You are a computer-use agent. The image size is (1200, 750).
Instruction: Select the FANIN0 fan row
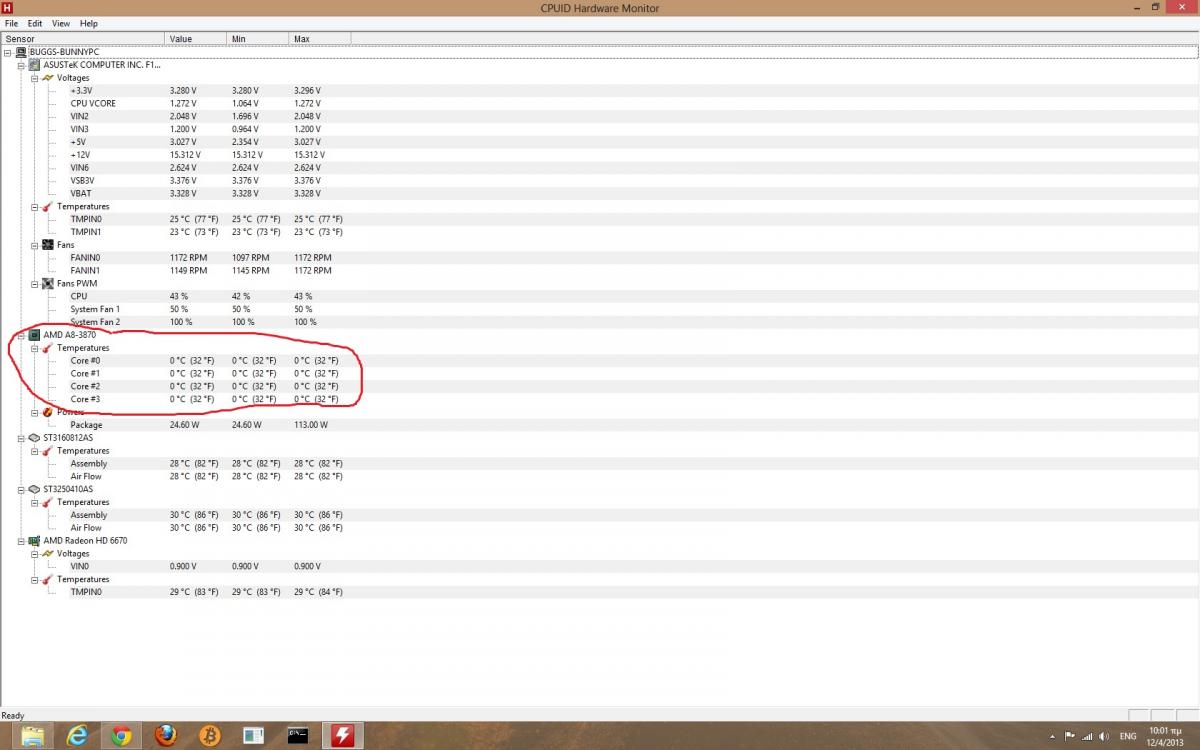(x=600, y=258)
